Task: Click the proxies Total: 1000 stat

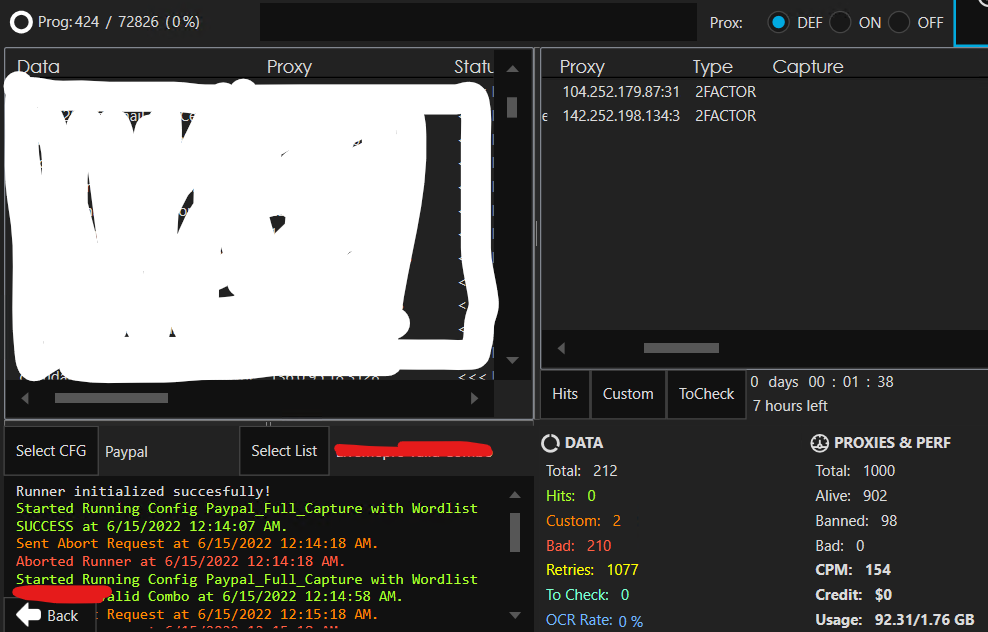Action: 855,471
